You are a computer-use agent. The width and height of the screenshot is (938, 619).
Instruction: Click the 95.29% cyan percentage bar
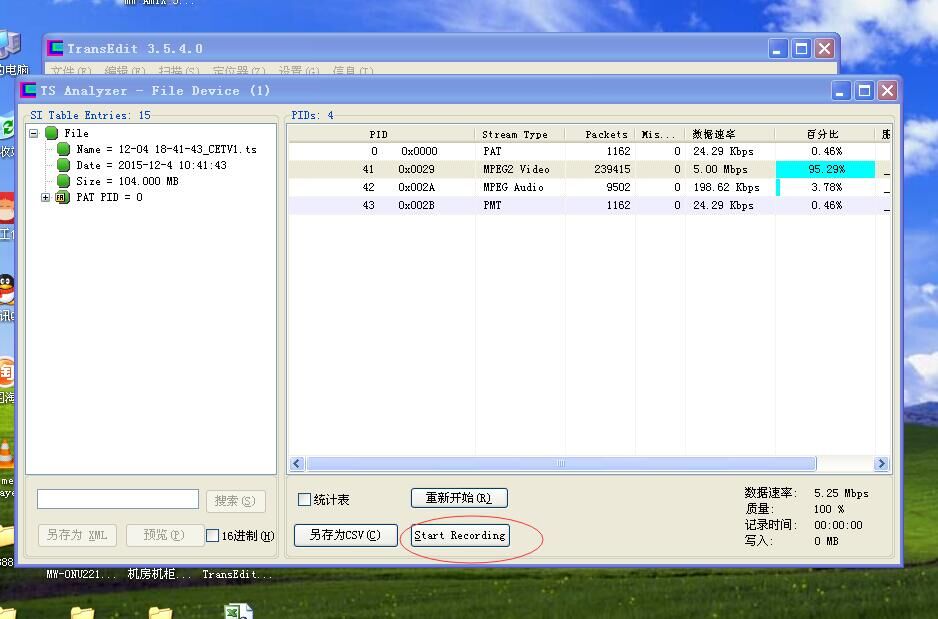click(x=826, y=169)
